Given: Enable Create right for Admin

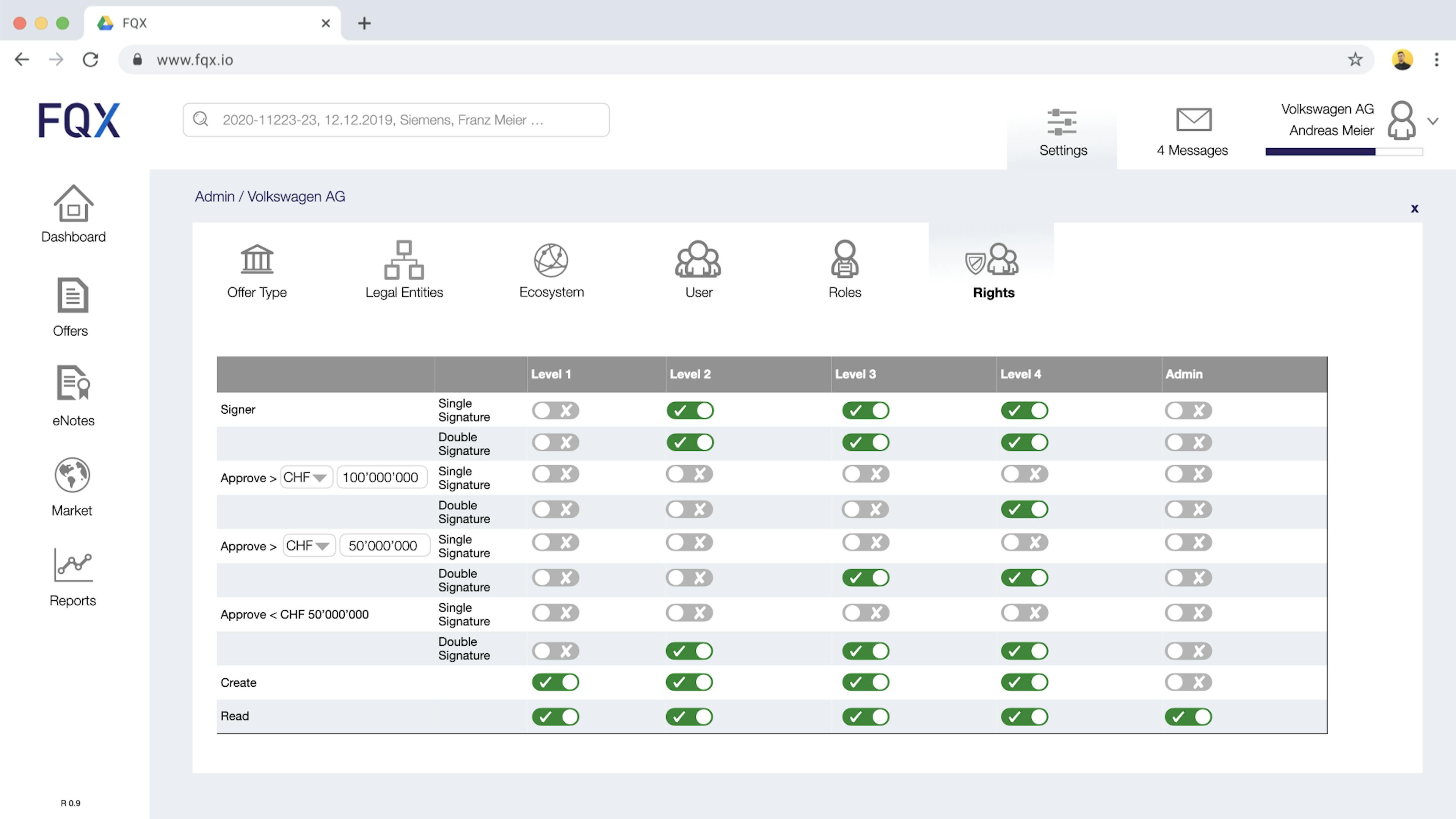Looking at the screenshot, I should click(x=1188, y=682).
